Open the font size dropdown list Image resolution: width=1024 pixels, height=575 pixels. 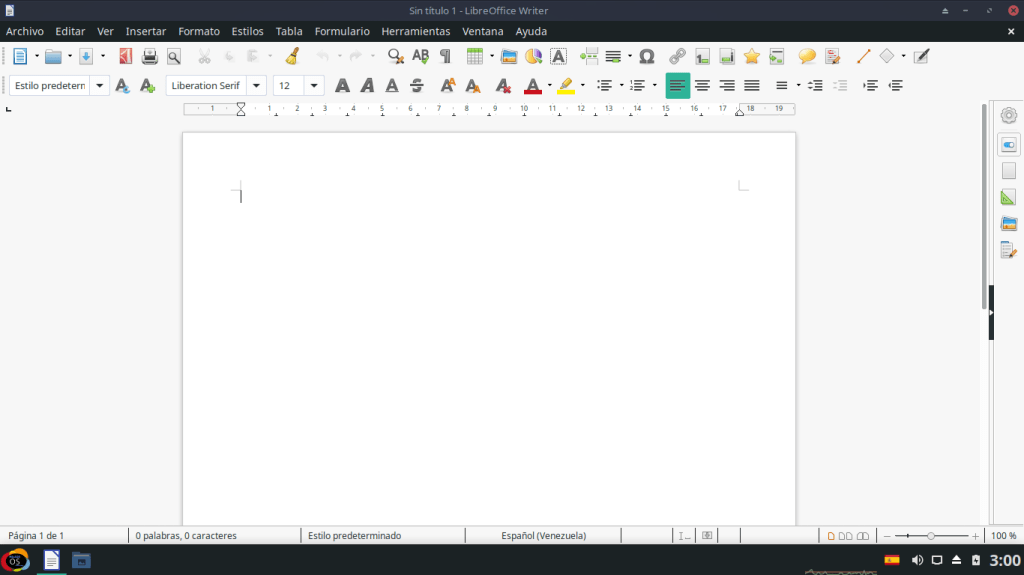314,86
